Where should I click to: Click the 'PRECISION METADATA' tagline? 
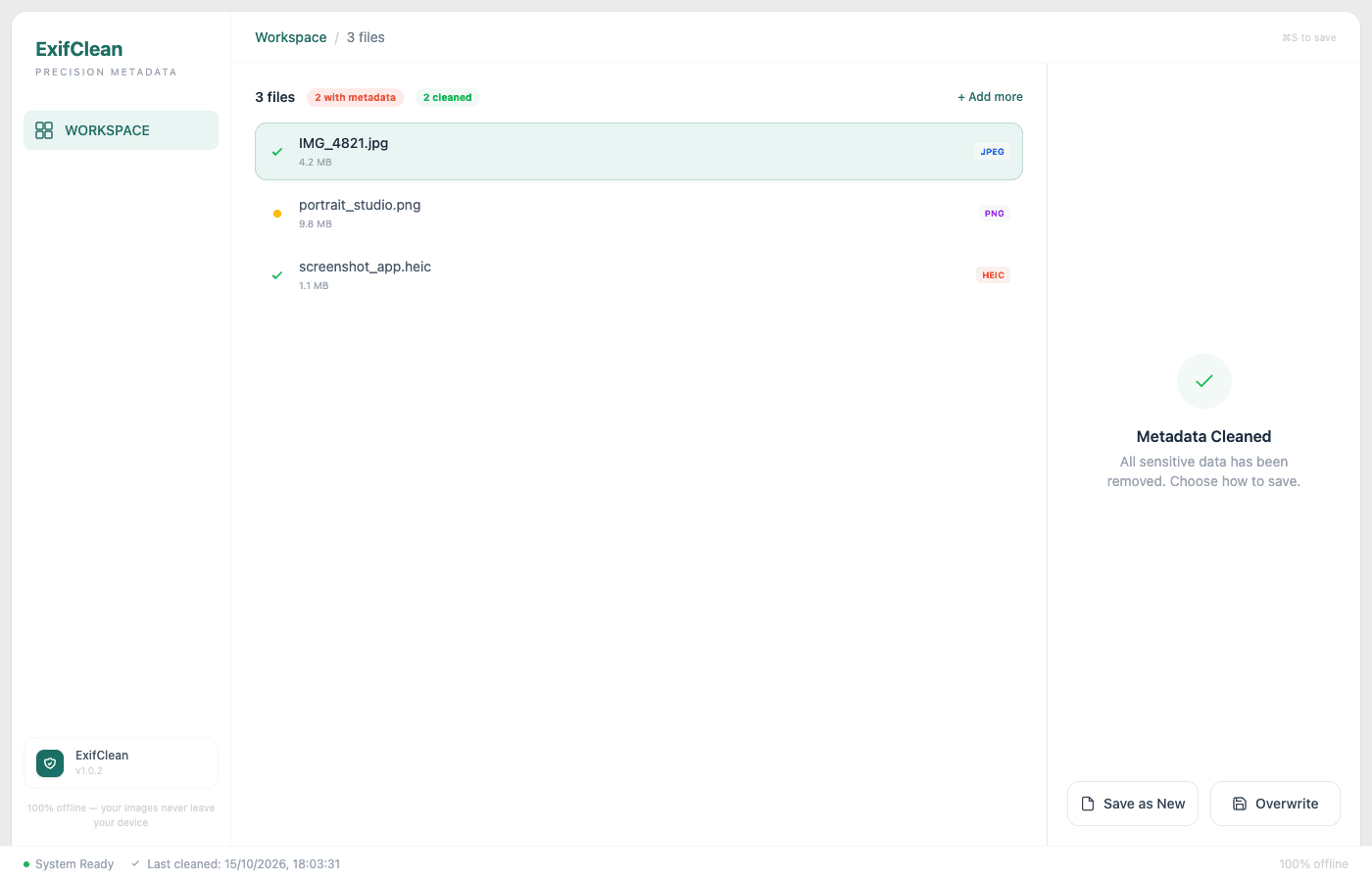pyautogui.click(x=106, y=73)
